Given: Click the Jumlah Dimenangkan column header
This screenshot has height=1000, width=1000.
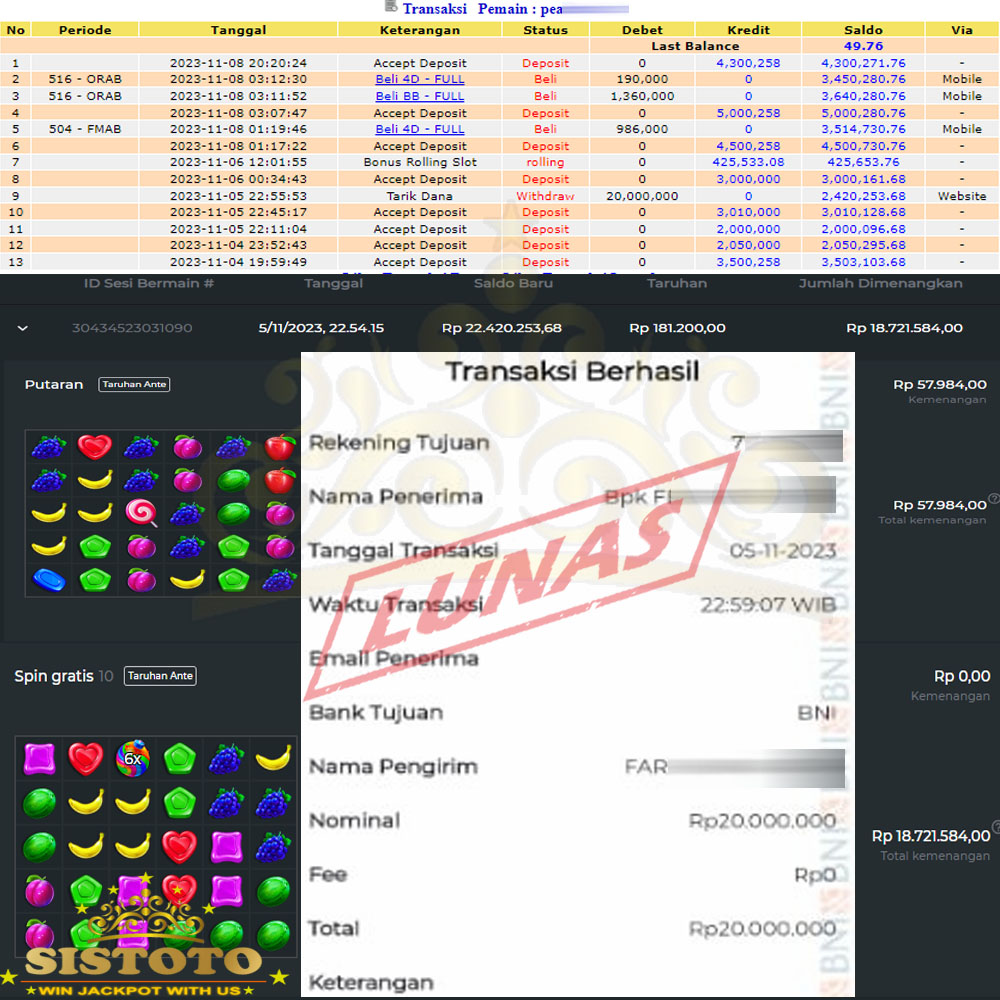Looking at the screenshot, I should 880,283.
